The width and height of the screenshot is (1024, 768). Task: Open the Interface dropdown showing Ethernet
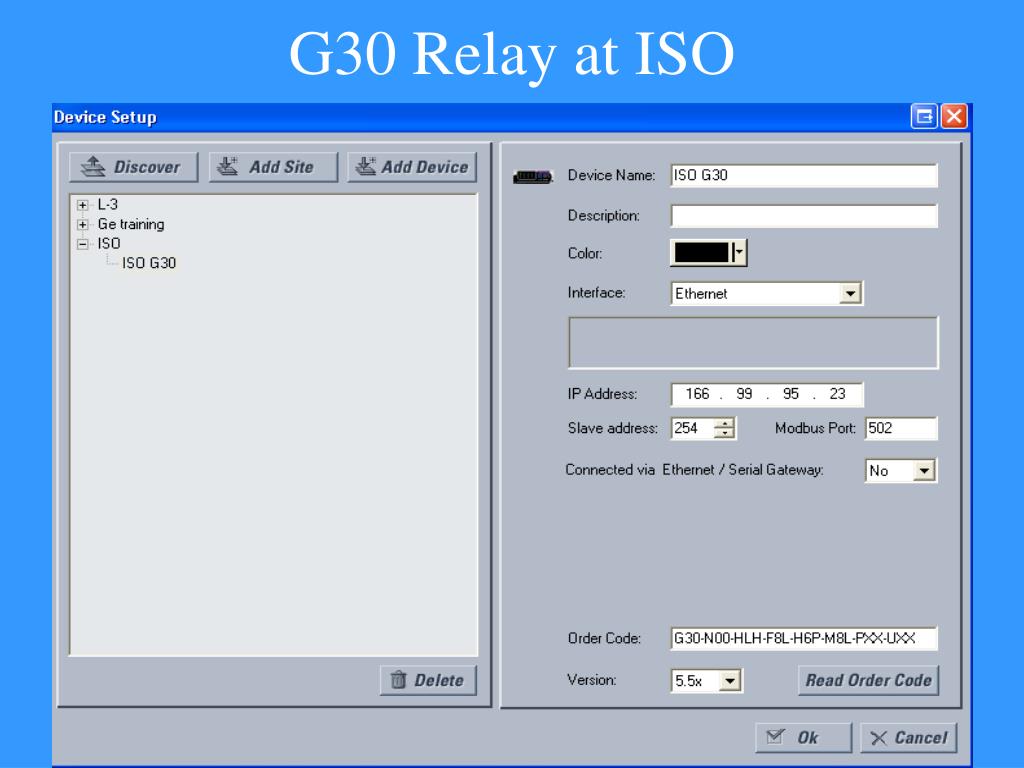click(x=850, y=294)
